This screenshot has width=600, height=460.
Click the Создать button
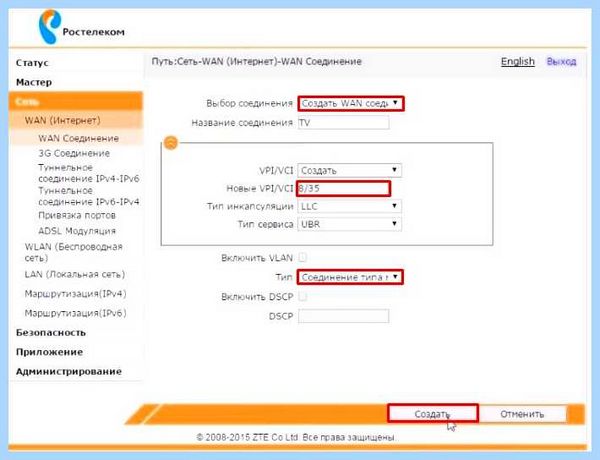(x=433, y=414)
